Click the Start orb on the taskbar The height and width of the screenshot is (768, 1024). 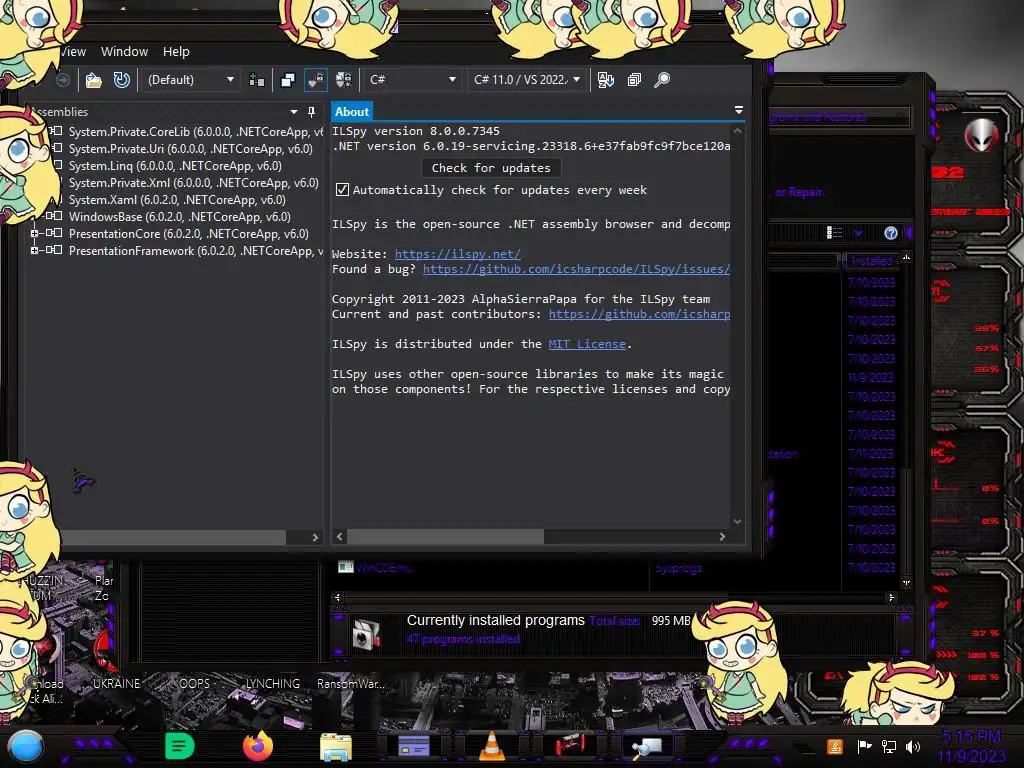coord(26,747)
